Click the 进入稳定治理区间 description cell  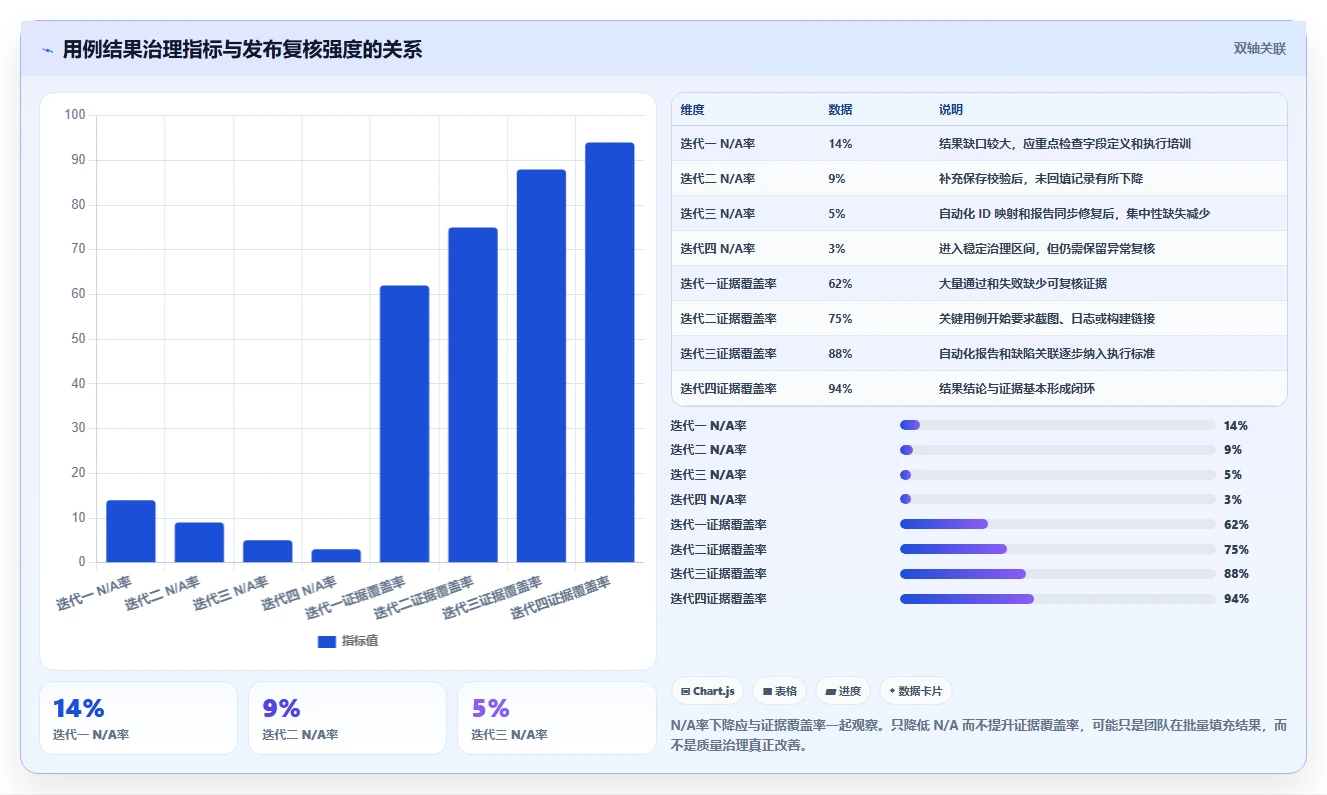click(1047, 249)
